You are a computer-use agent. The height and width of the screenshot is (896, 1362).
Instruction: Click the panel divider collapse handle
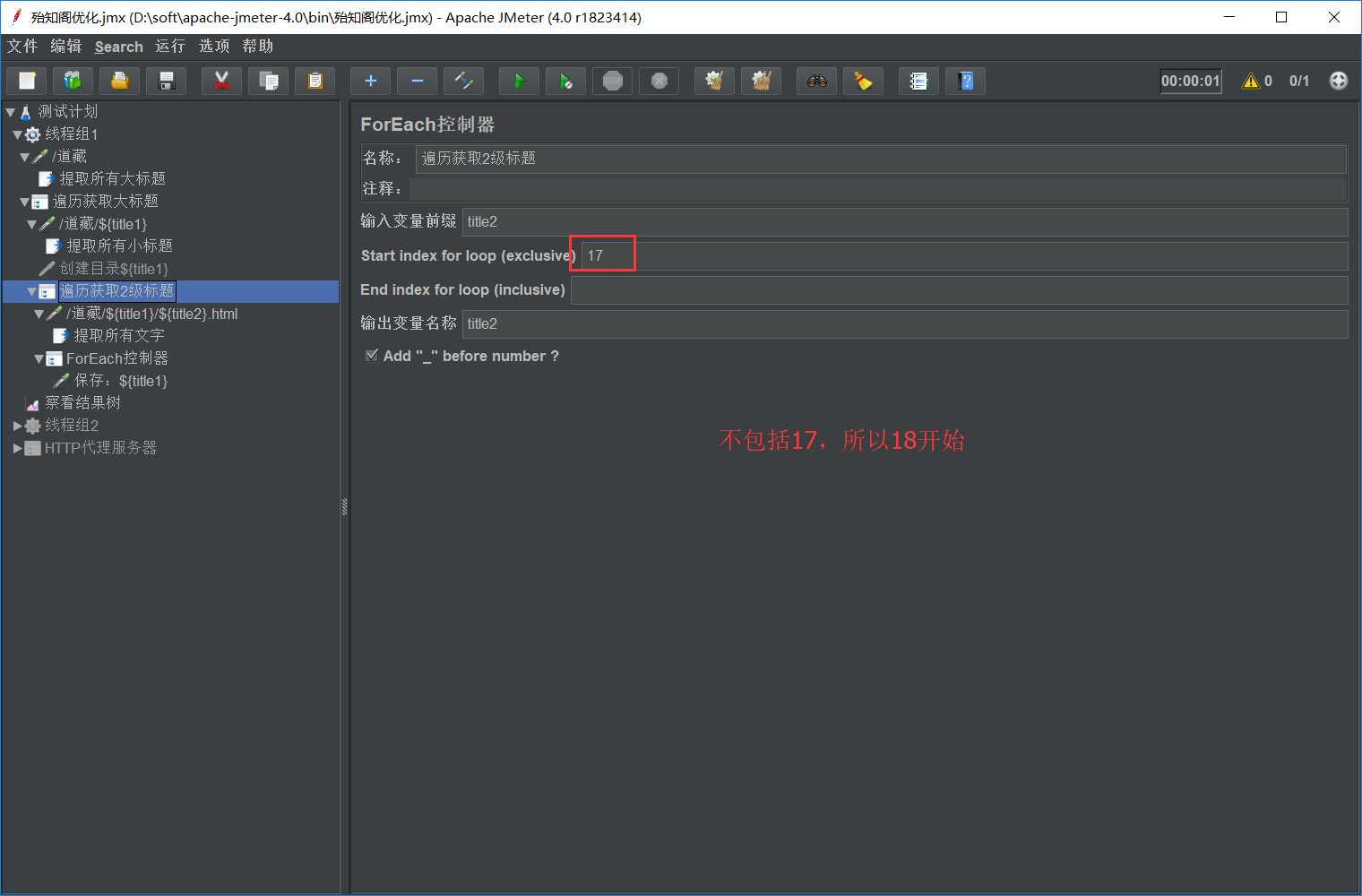coord(344,507)
